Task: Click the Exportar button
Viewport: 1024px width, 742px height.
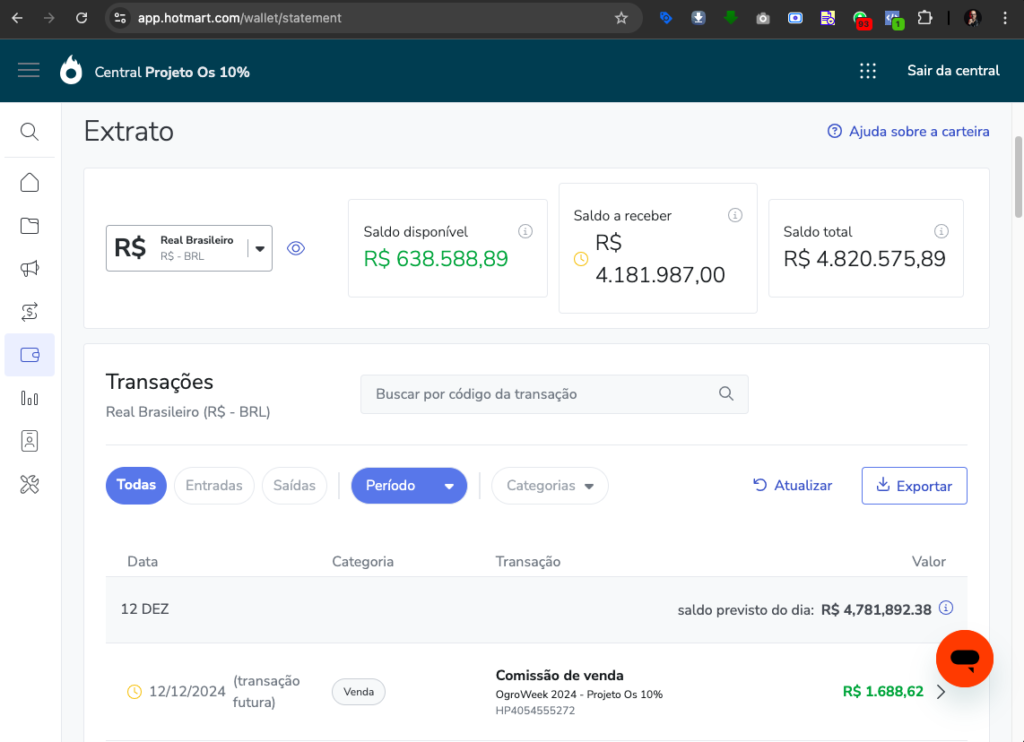Action: [x=914, y=485]
